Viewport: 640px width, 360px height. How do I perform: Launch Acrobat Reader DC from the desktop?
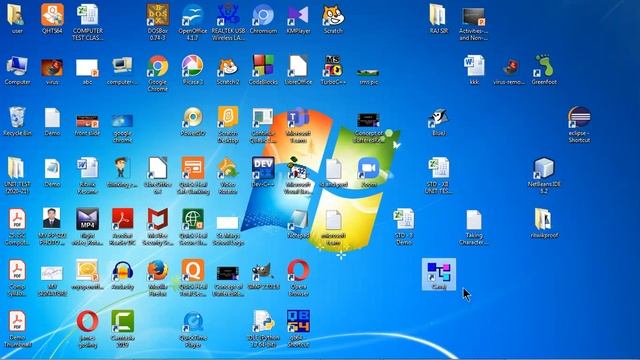tap(122, 220)
